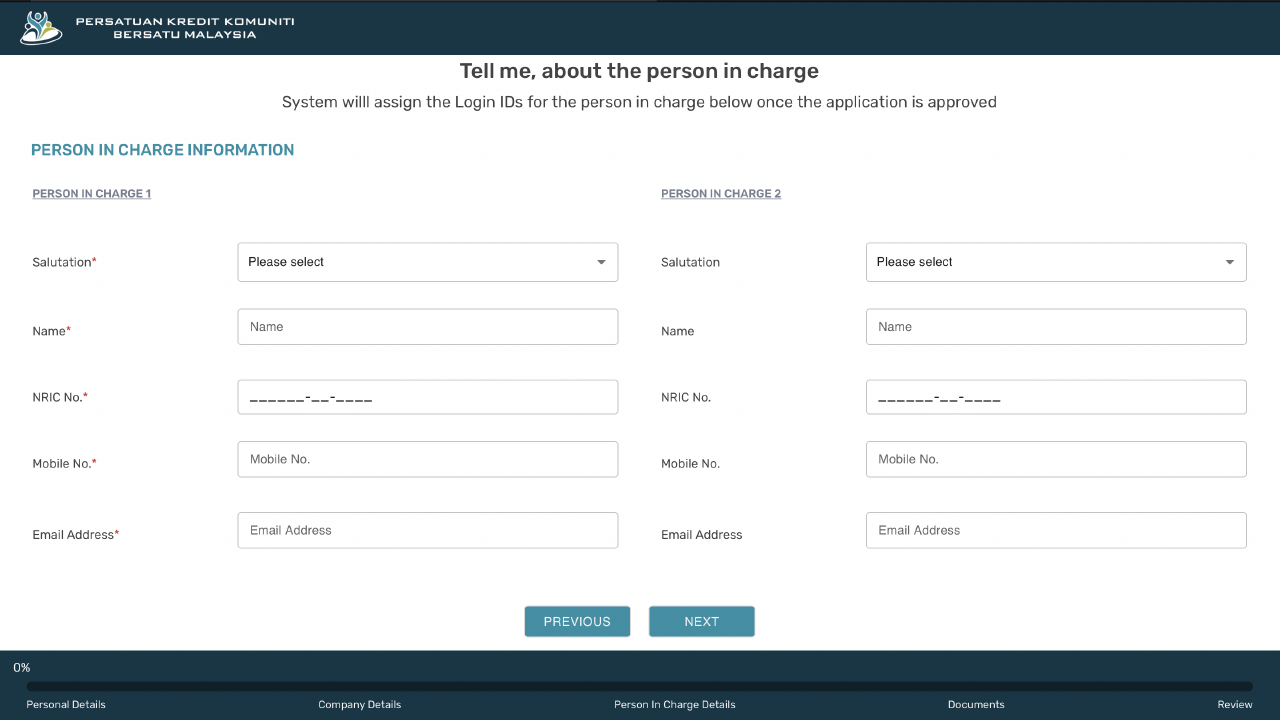The image size is (1280, 720).
Task: Click dropdown arrow of Person 1 Salutation
Action: pyautogui.click(x=601, y=262)
